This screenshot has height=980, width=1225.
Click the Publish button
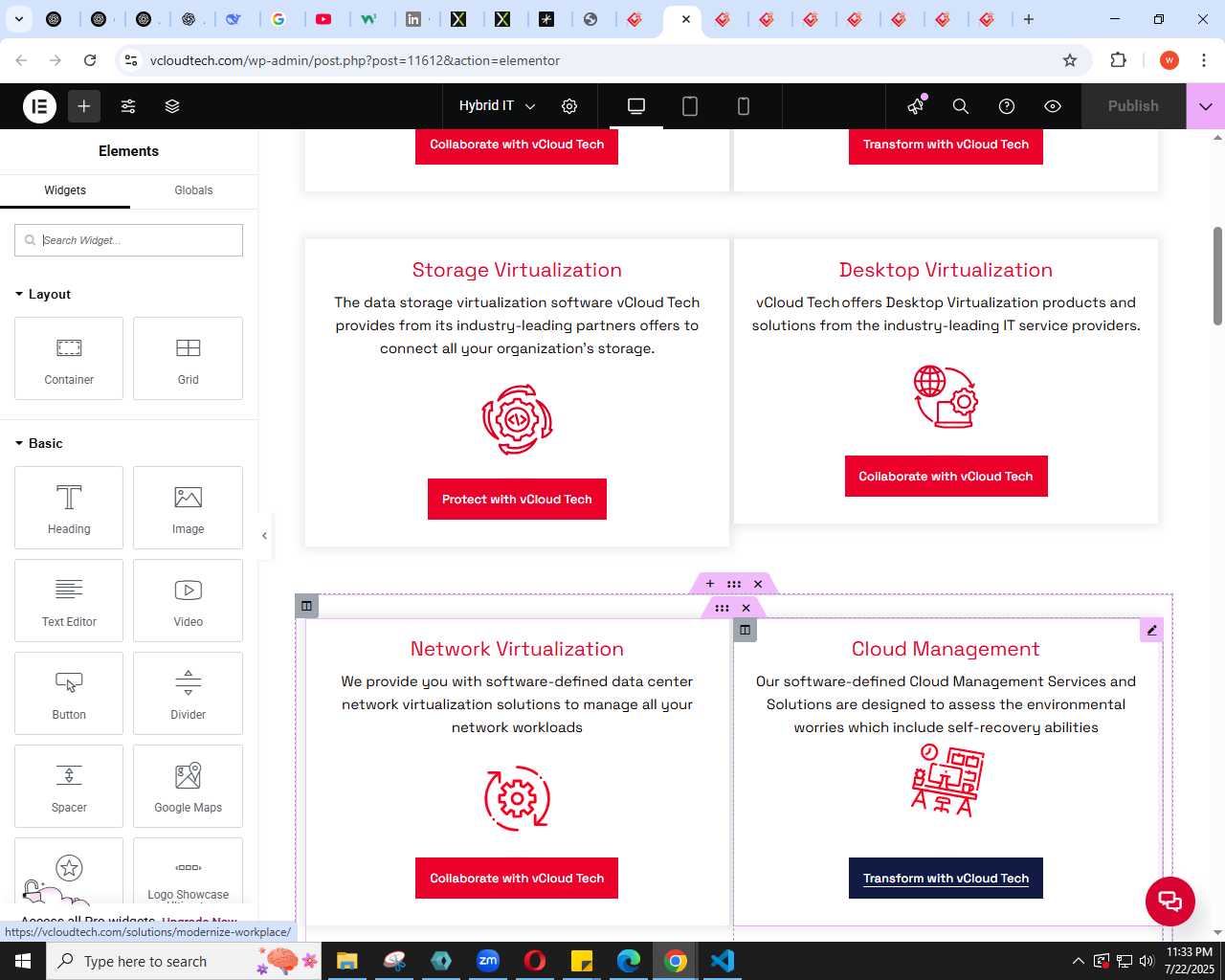point(1133,106)
